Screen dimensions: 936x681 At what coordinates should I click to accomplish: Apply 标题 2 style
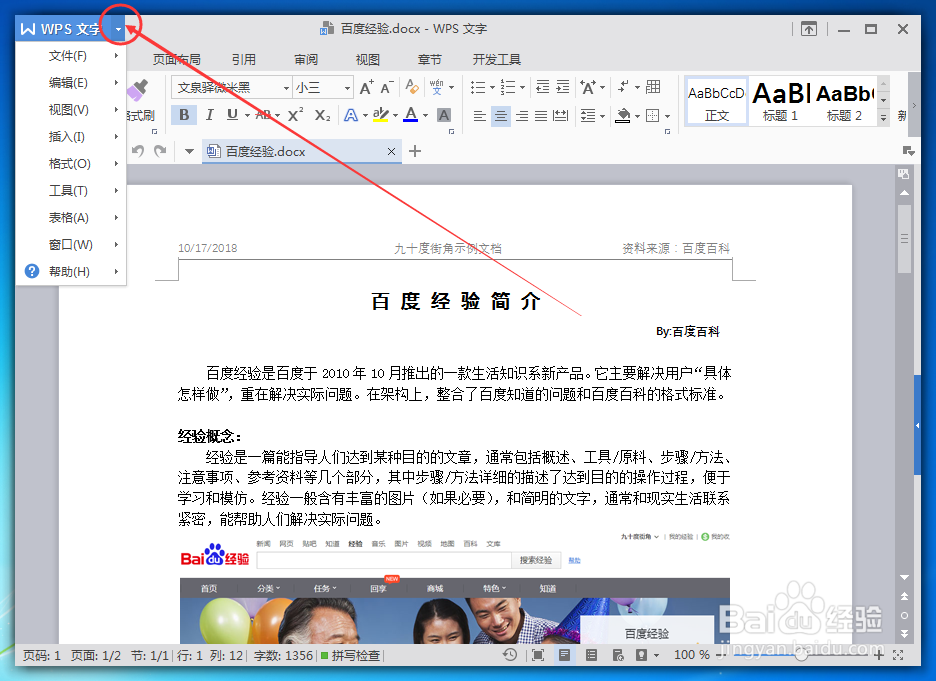coord(844,101)
